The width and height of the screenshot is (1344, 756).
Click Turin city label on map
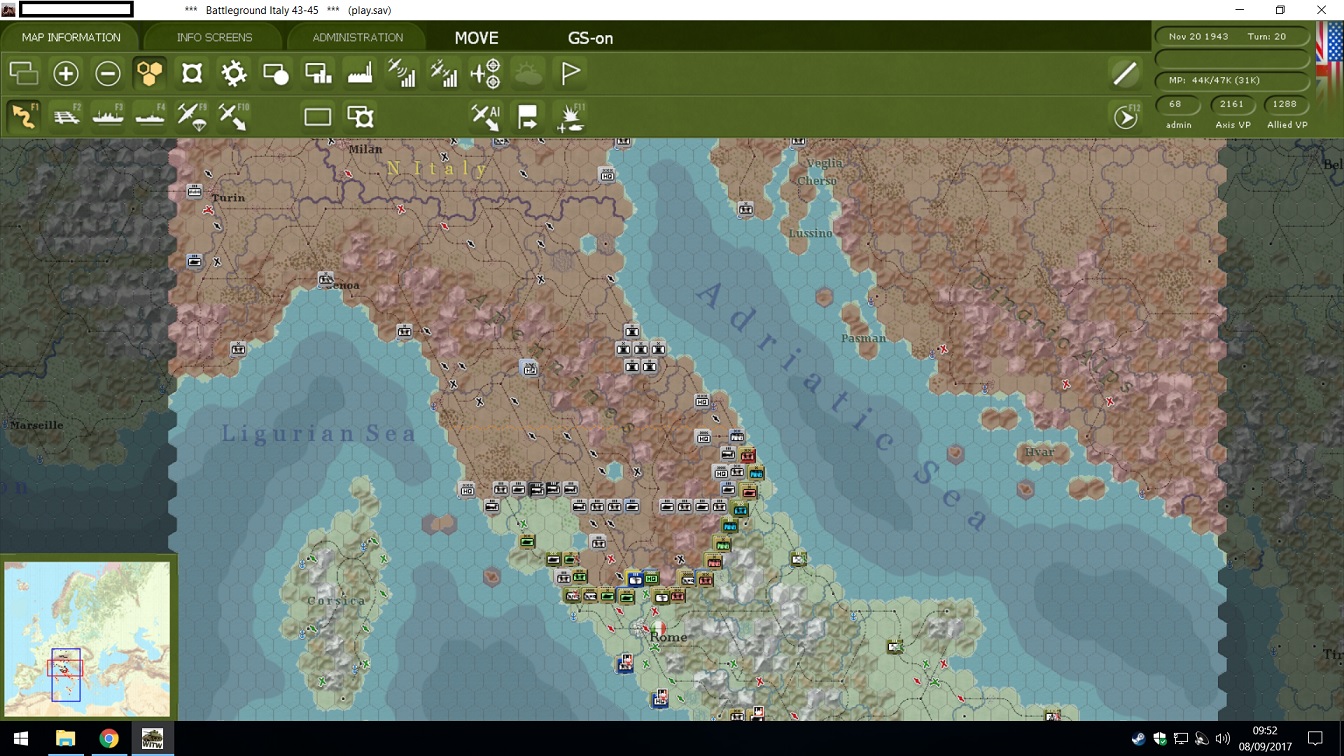pos(228,198)
